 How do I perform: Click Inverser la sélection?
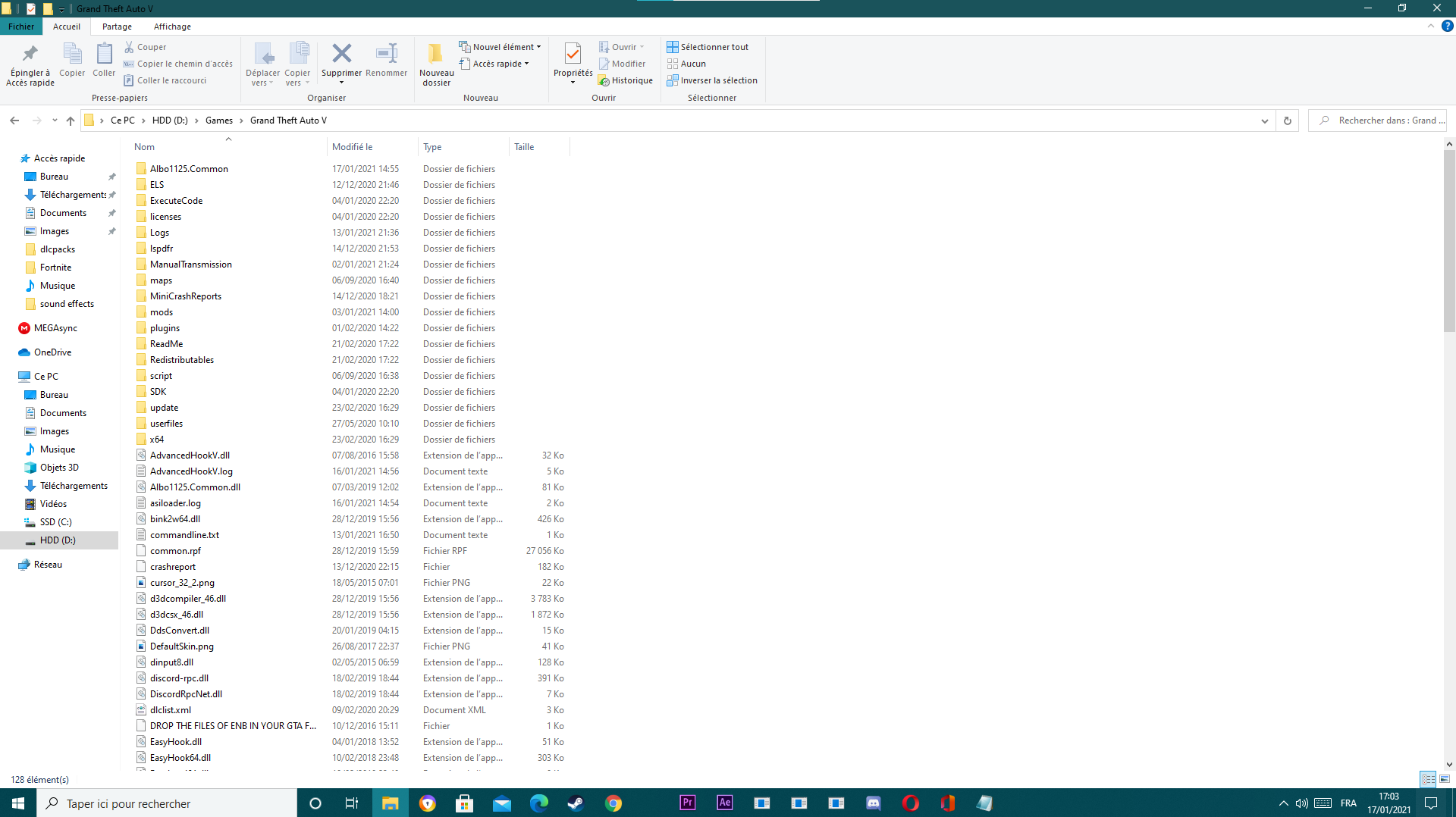coord(711,80)
